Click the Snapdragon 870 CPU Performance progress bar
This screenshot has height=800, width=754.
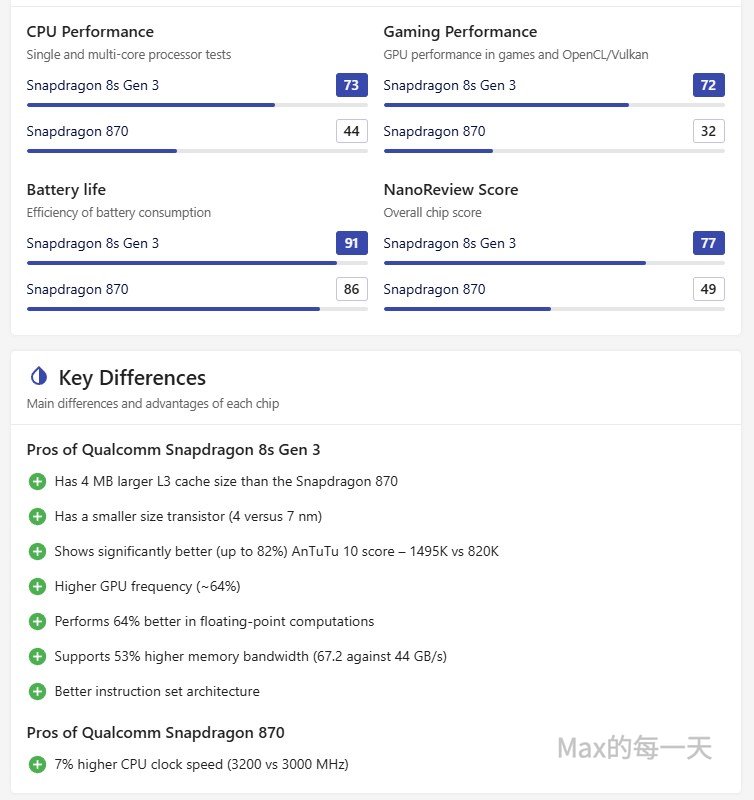pyautogui.click(x=197, y=151)
